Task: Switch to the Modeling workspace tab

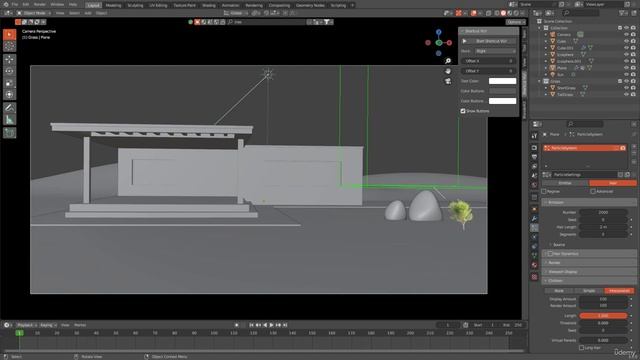Action: [113, 5]
